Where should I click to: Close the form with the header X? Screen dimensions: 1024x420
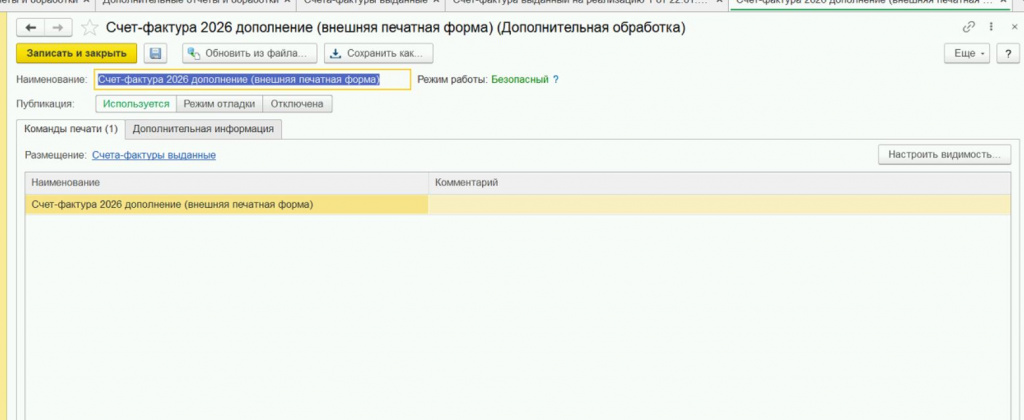pyautogui.click(x=1014, y=27)
